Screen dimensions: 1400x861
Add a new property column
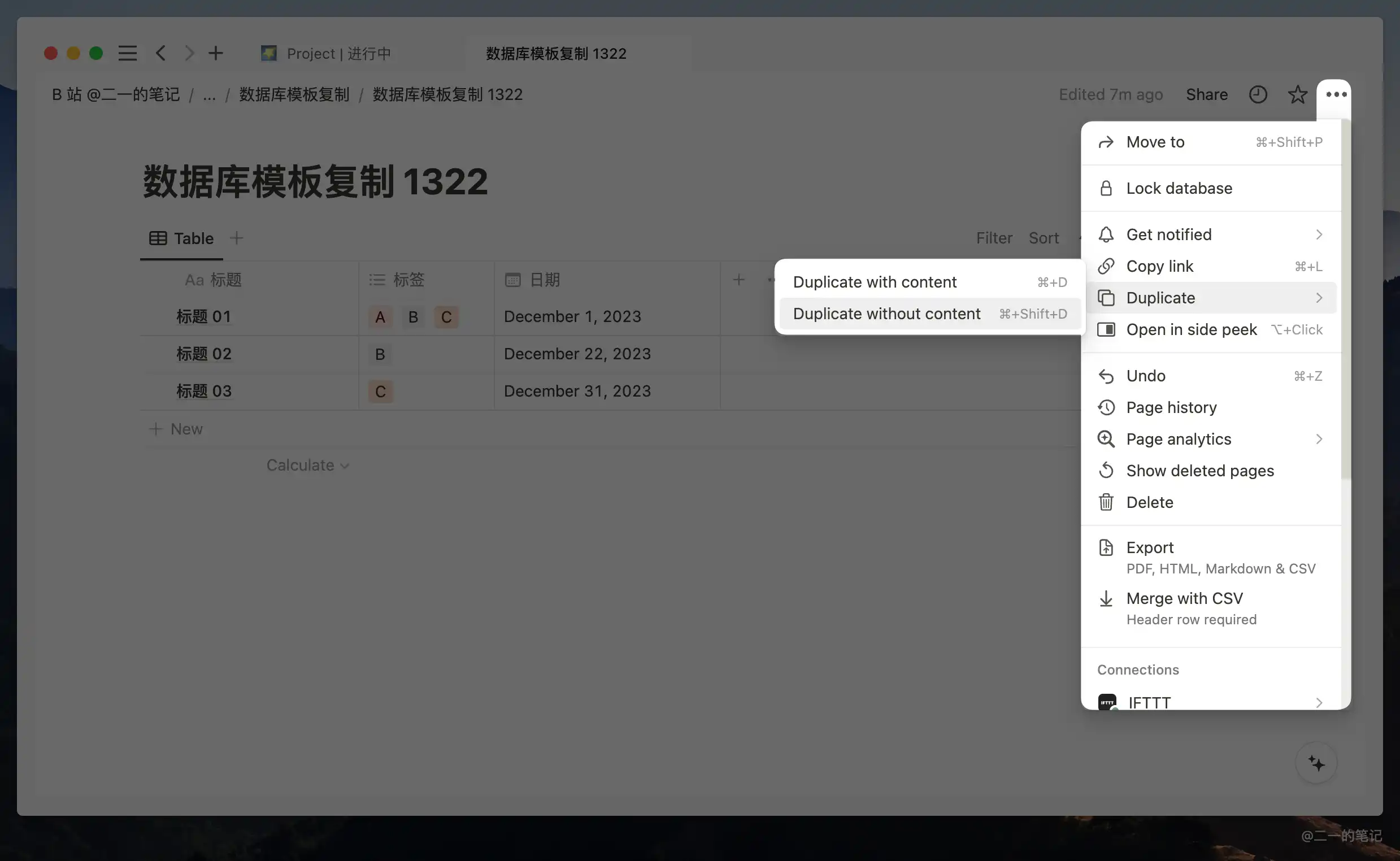pos(738,280)
